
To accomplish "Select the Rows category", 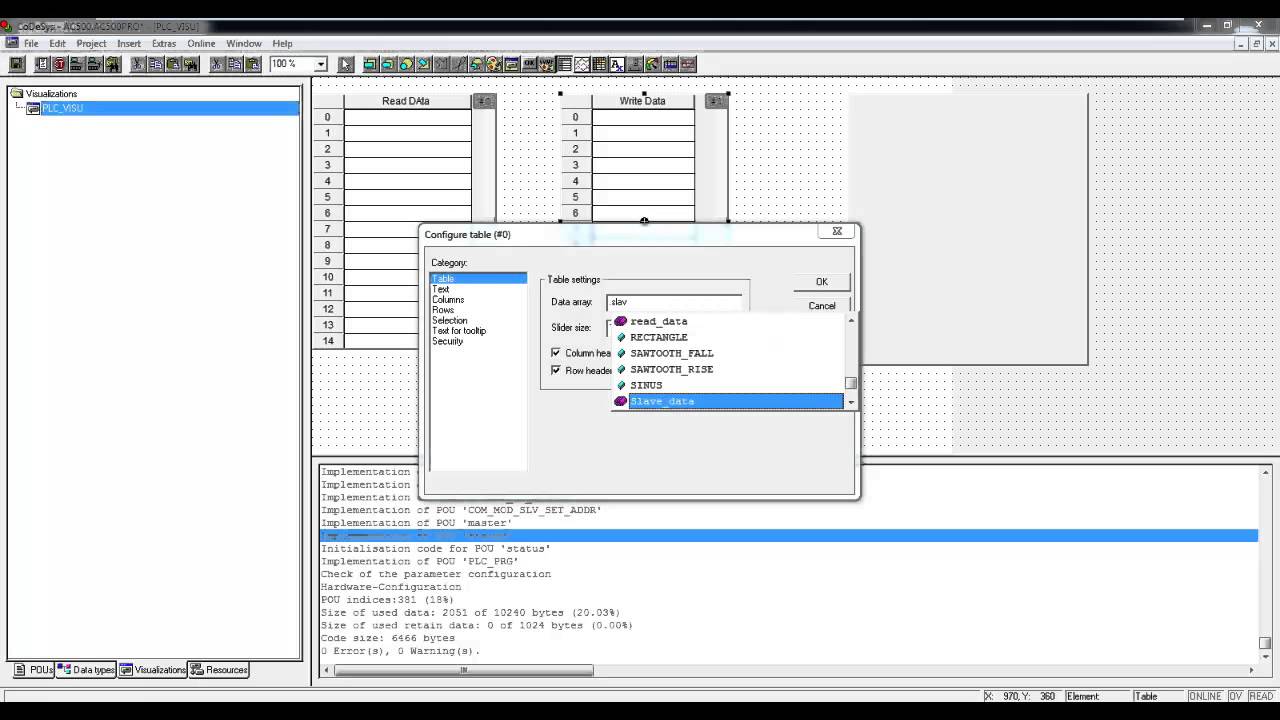I will pos(443,310).
